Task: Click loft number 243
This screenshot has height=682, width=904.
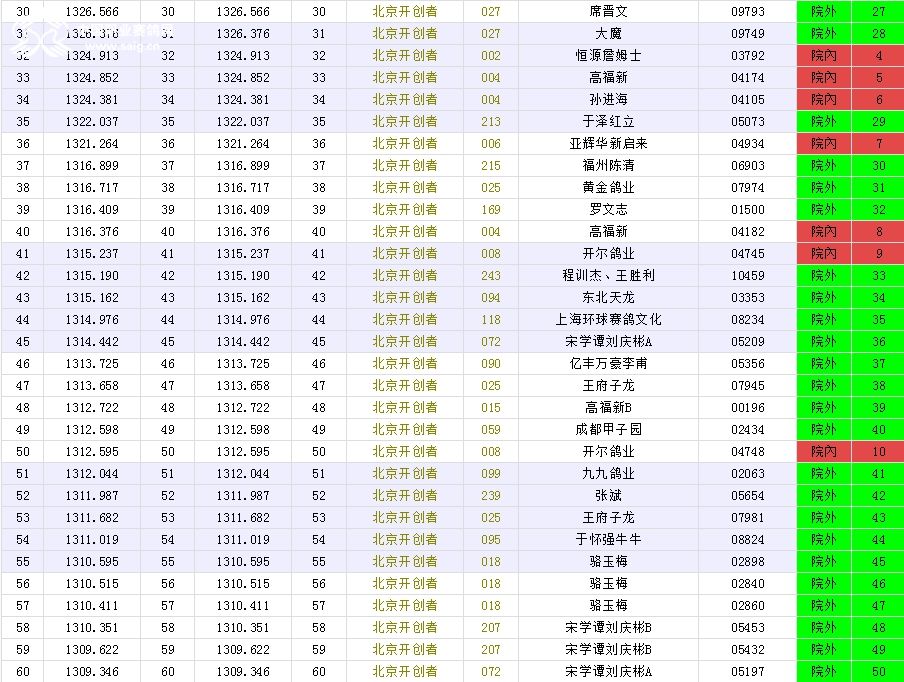Action: pos(490,276)
